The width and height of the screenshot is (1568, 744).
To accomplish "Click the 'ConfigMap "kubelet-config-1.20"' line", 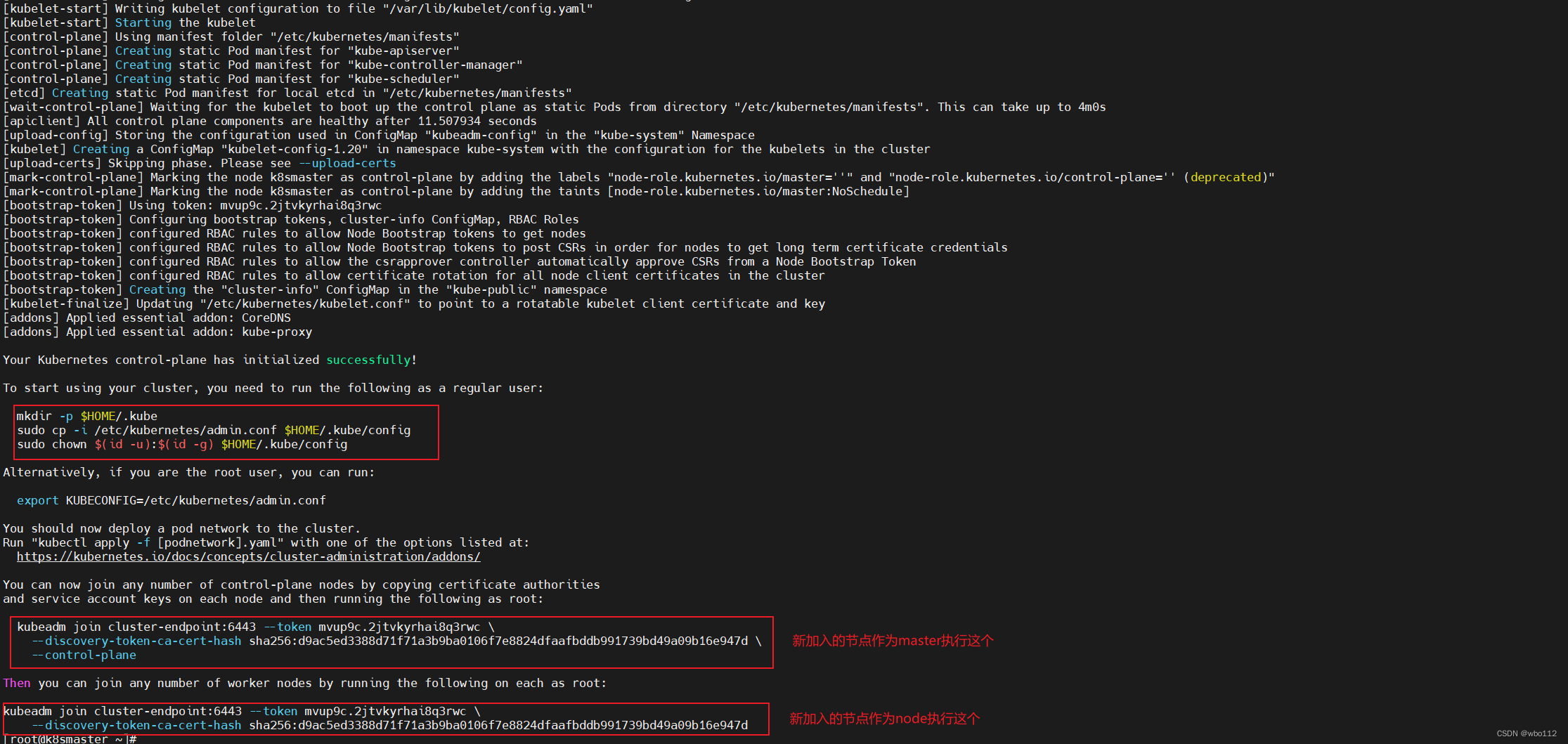I will tap(467, 149).
